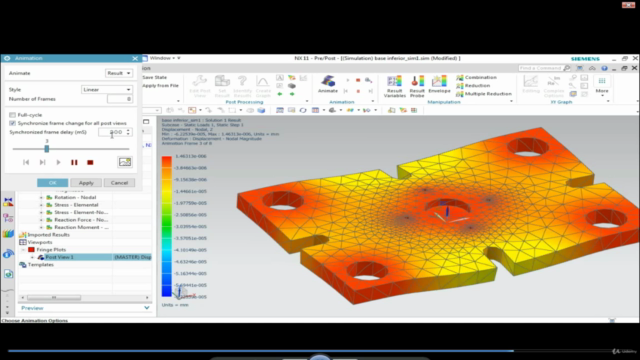Enable the Full-cycle checkbox
640x360 pixels.
coord(13,115)
